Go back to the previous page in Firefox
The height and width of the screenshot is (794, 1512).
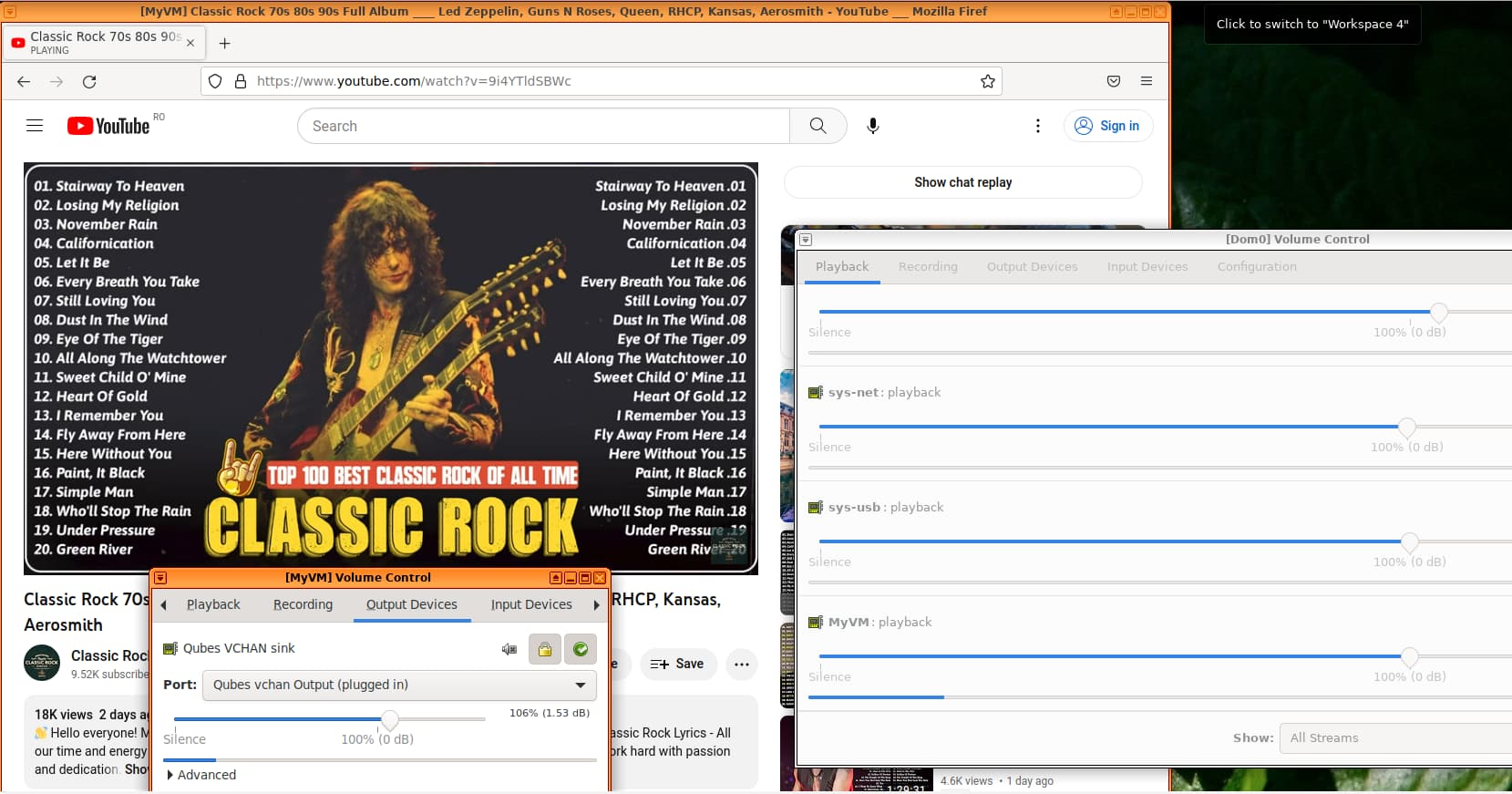pos(24,81)
